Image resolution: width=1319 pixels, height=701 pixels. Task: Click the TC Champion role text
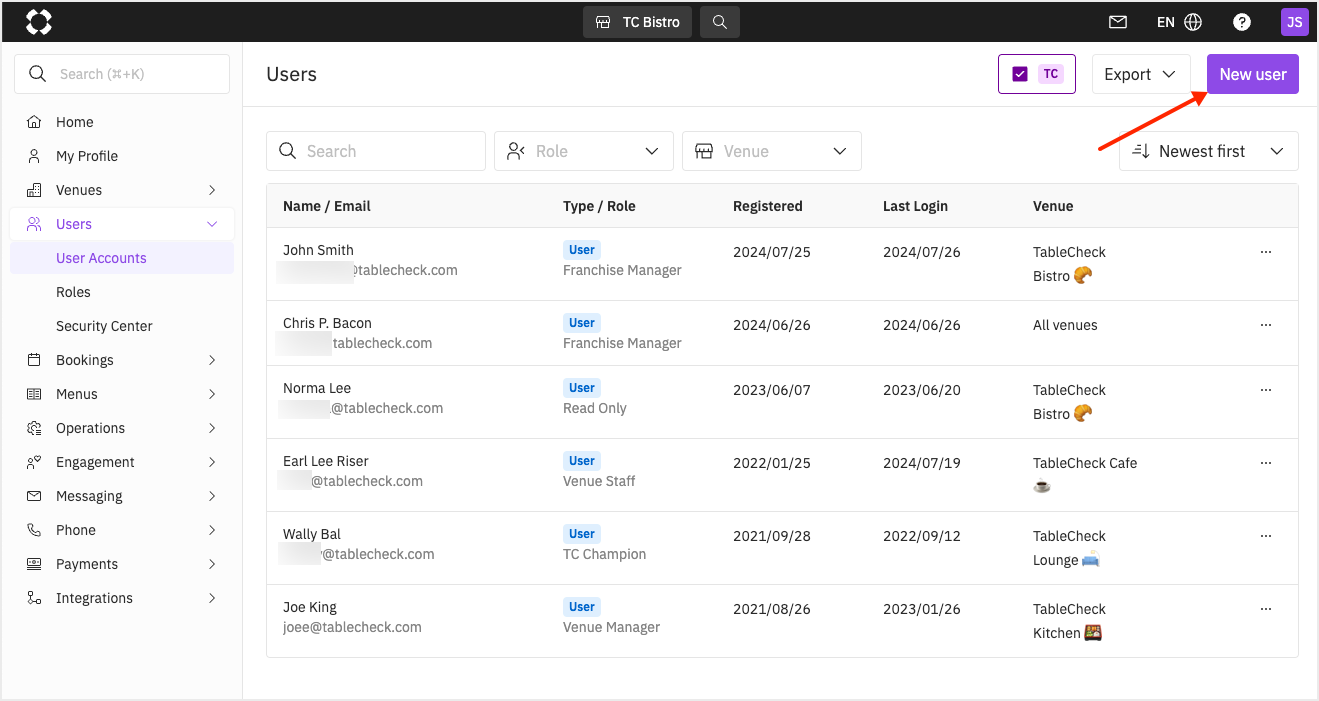point(605,554)
